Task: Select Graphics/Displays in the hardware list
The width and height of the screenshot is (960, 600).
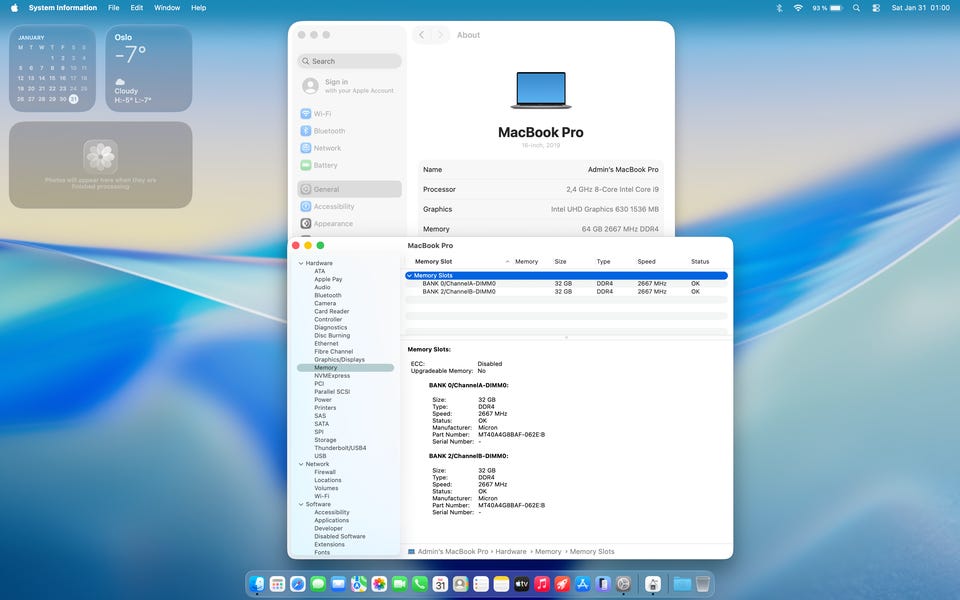Action: click(x=339, y=359)
